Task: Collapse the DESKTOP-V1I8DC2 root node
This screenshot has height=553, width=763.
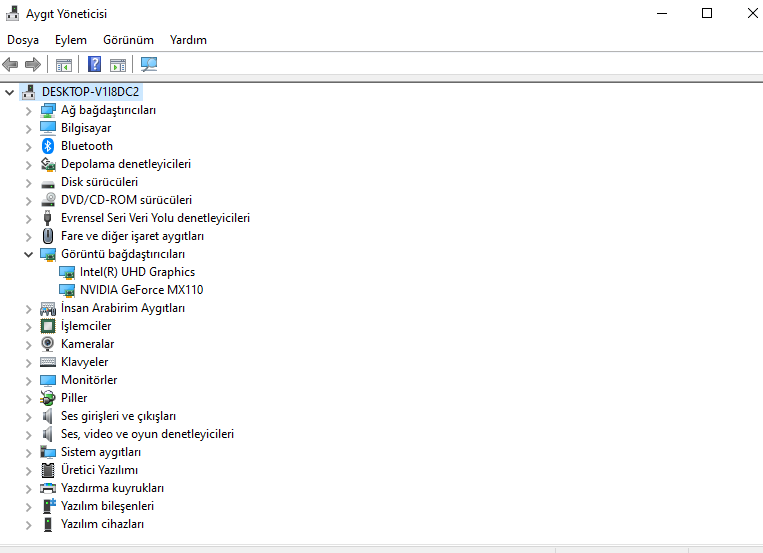Action: [9, 92]
